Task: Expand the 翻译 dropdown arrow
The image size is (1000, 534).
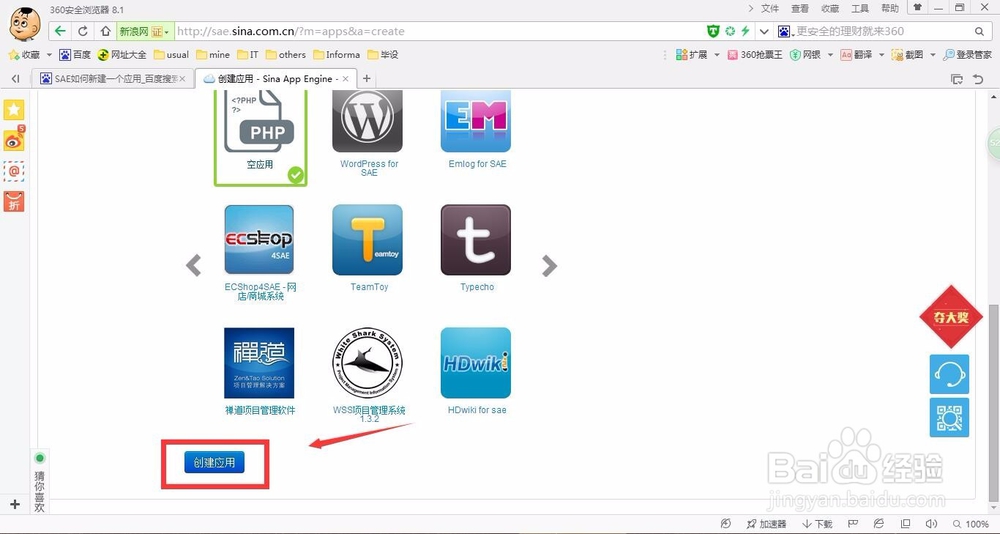Action: point(882,55)
